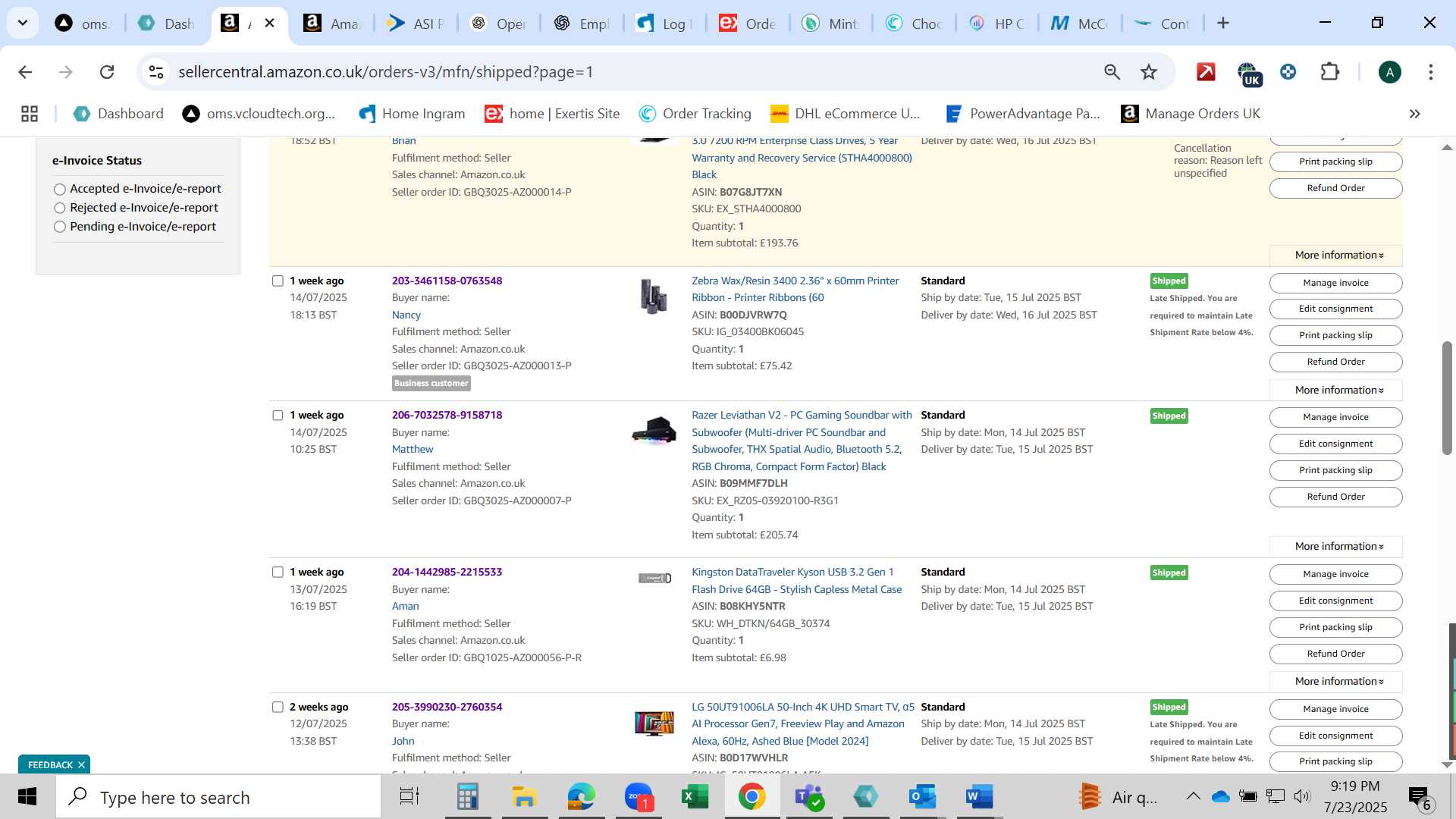Open File Explorer from the taskbar

click(x=524, y=797)
